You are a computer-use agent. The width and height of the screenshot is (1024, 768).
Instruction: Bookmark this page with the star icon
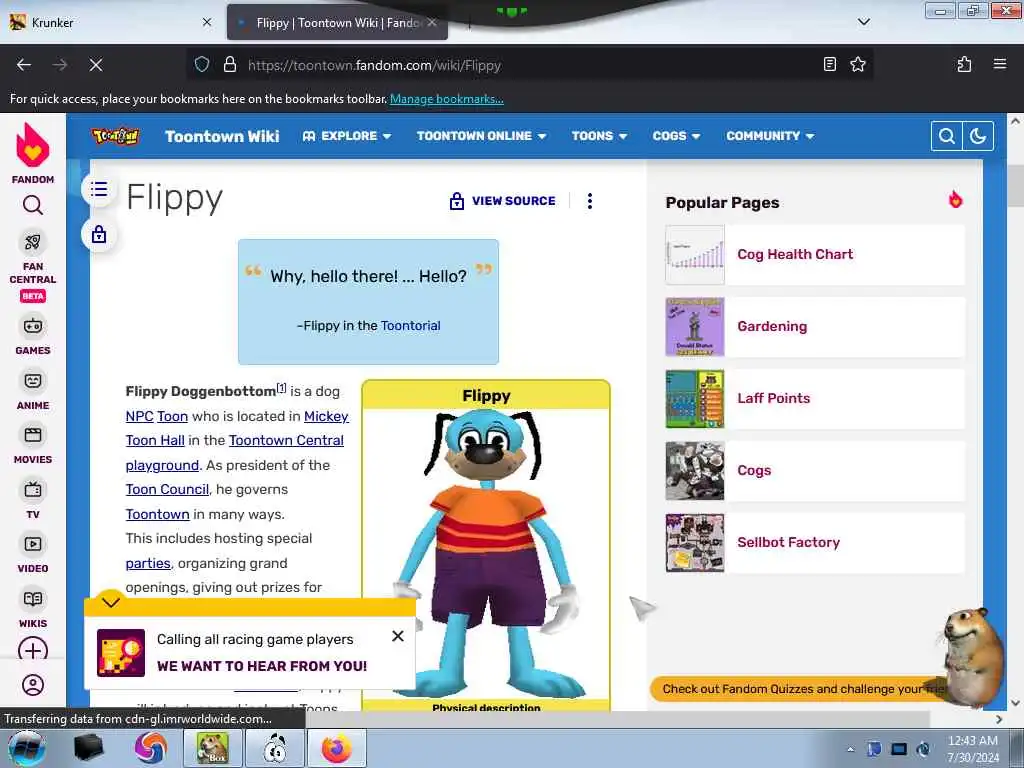tap(857, 65)
